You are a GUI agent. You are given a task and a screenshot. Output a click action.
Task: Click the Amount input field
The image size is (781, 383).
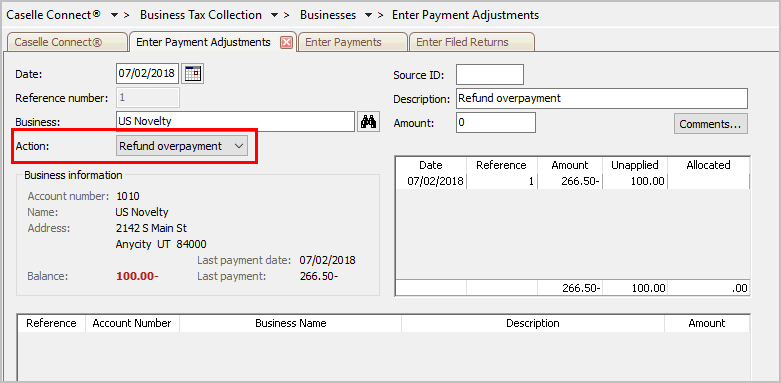[496, 123]
